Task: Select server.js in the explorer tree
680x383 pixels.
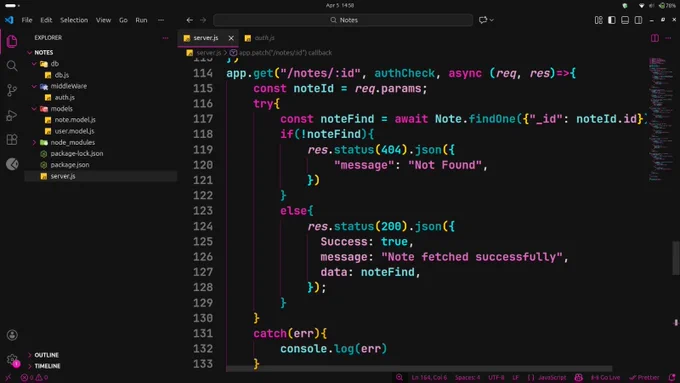Action: point(62,176)
